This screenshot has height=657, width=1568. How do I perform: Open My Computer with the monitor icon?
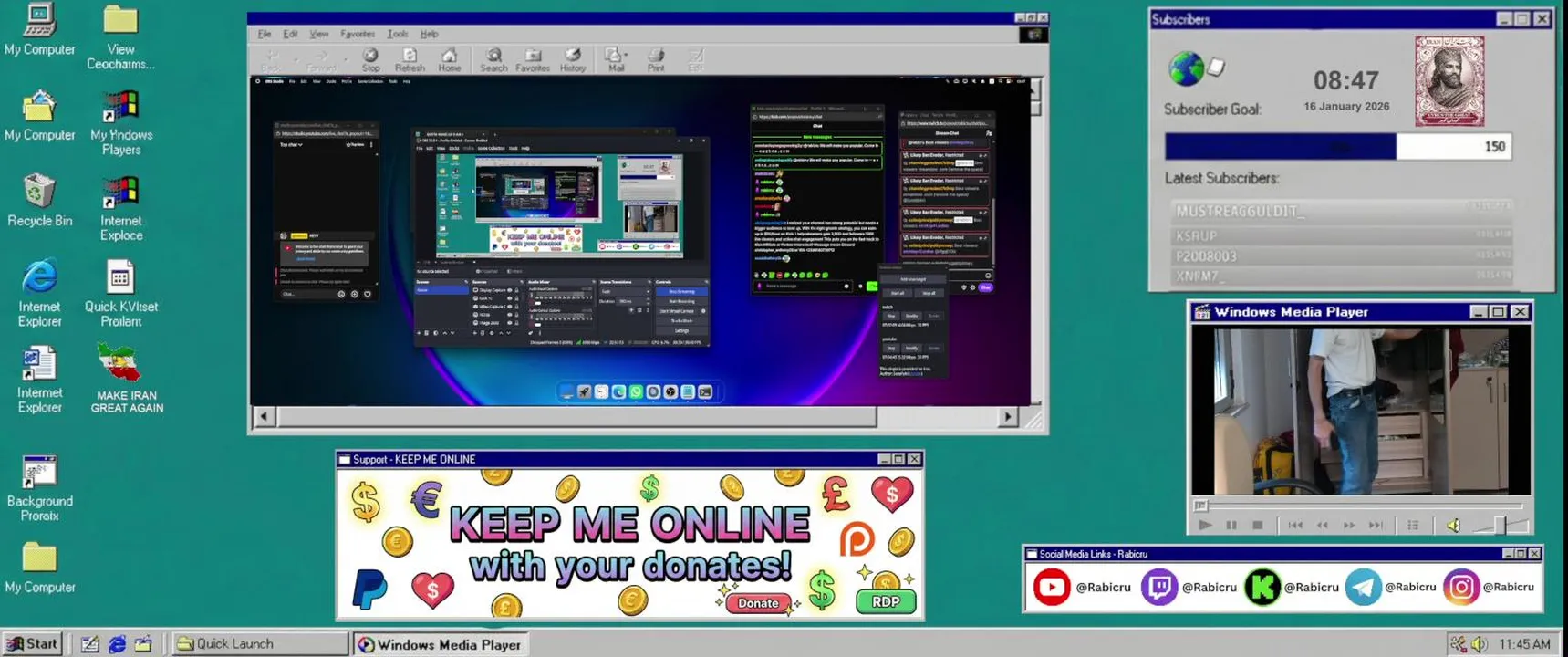[39, 29]
